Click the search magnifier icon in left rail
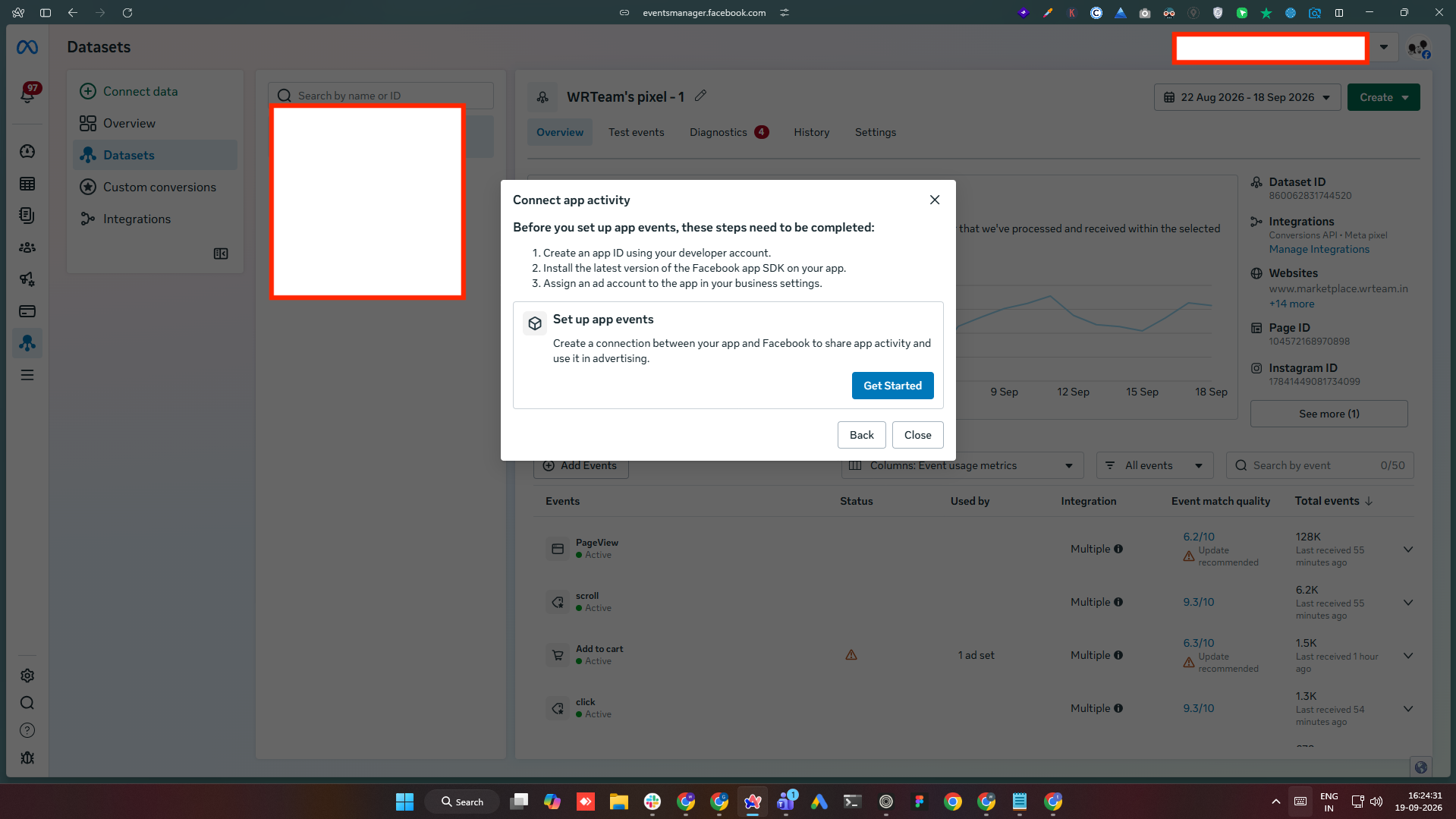This screenshot has width=1456, height=819. (x=27, y=703)
